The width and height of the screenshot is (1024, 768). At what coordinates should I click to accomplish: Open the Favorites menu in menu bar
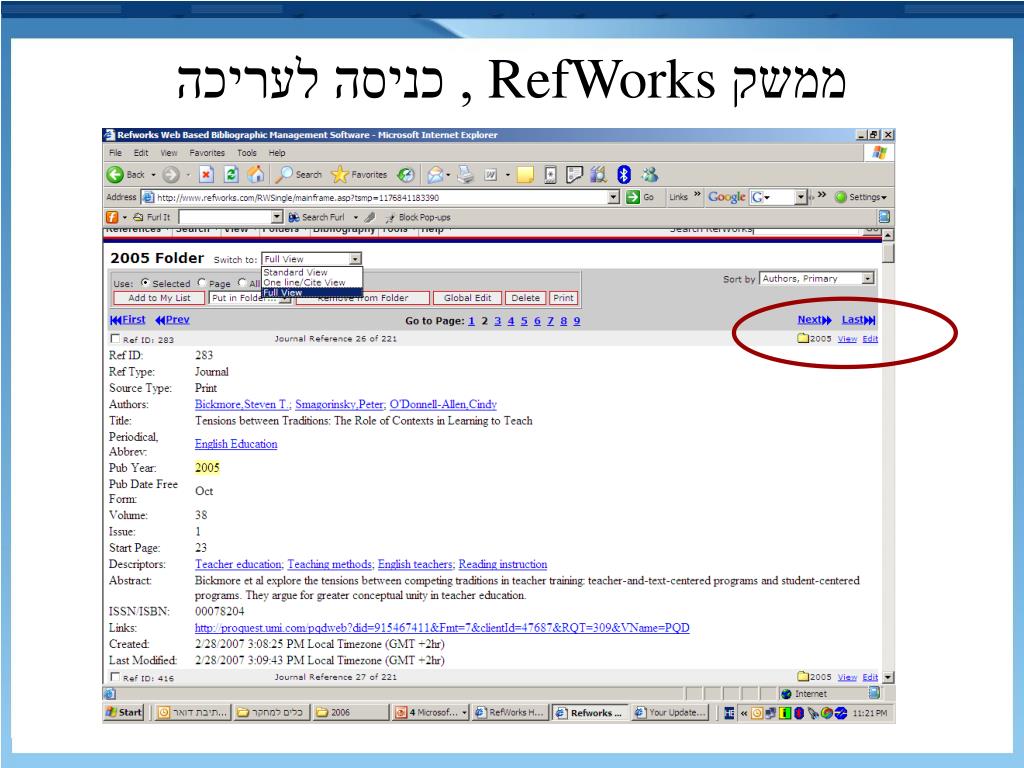pos(207,153)
